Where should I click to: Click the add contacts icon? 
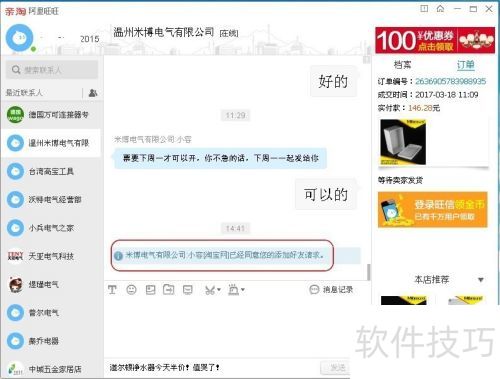pos(93,93)
